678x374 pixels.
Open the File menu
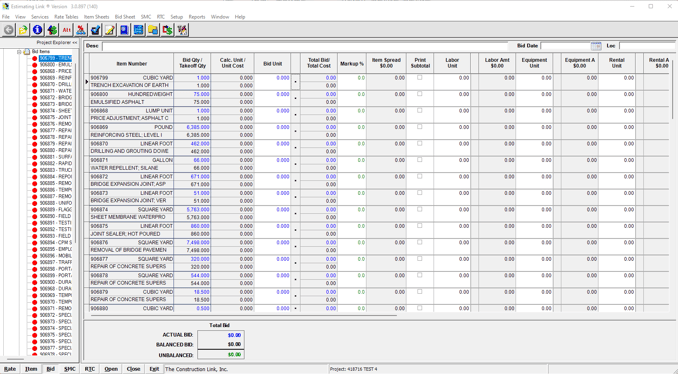6,17
